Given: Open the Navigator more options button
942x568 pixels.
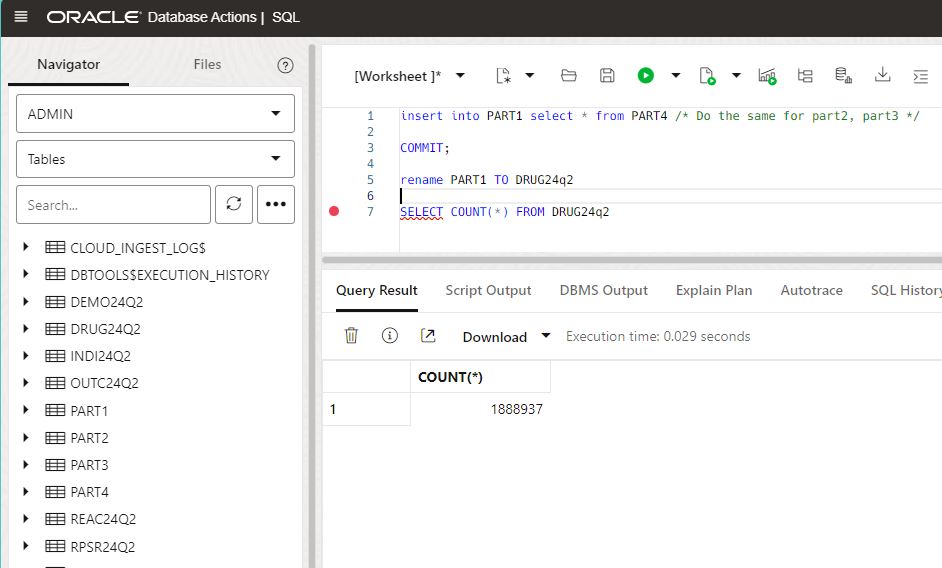Looking at the screenshot, I should [276, 204].
